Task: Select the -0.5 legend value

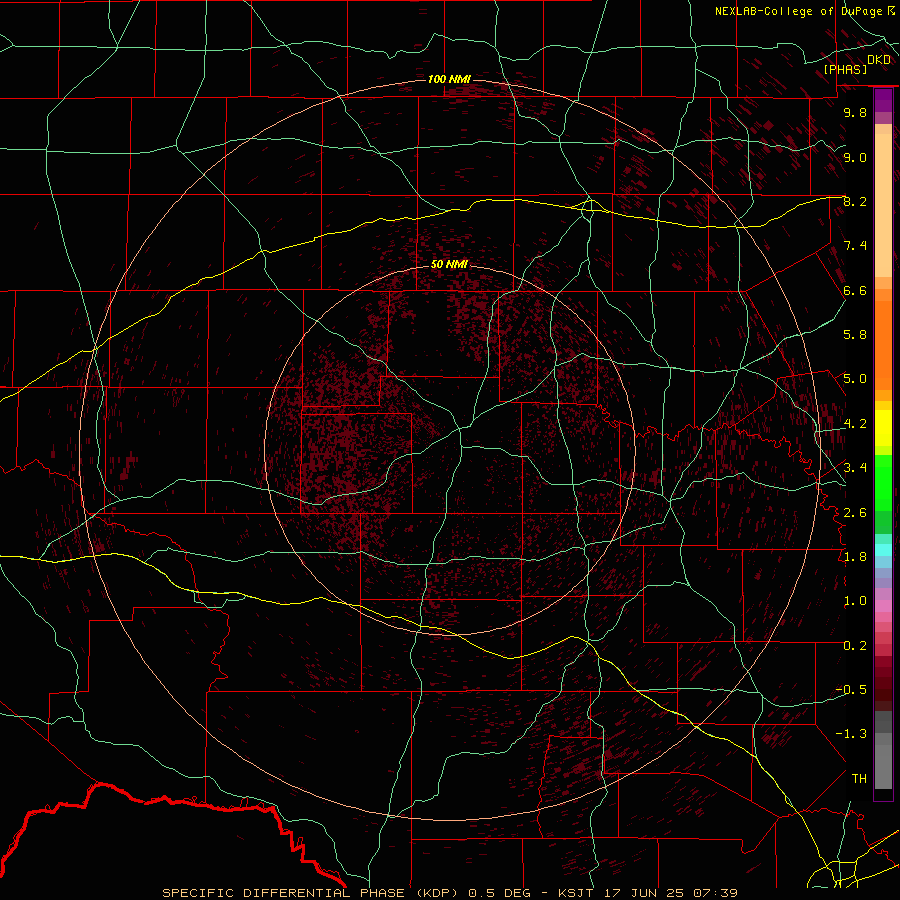Action: pos(852,690)
